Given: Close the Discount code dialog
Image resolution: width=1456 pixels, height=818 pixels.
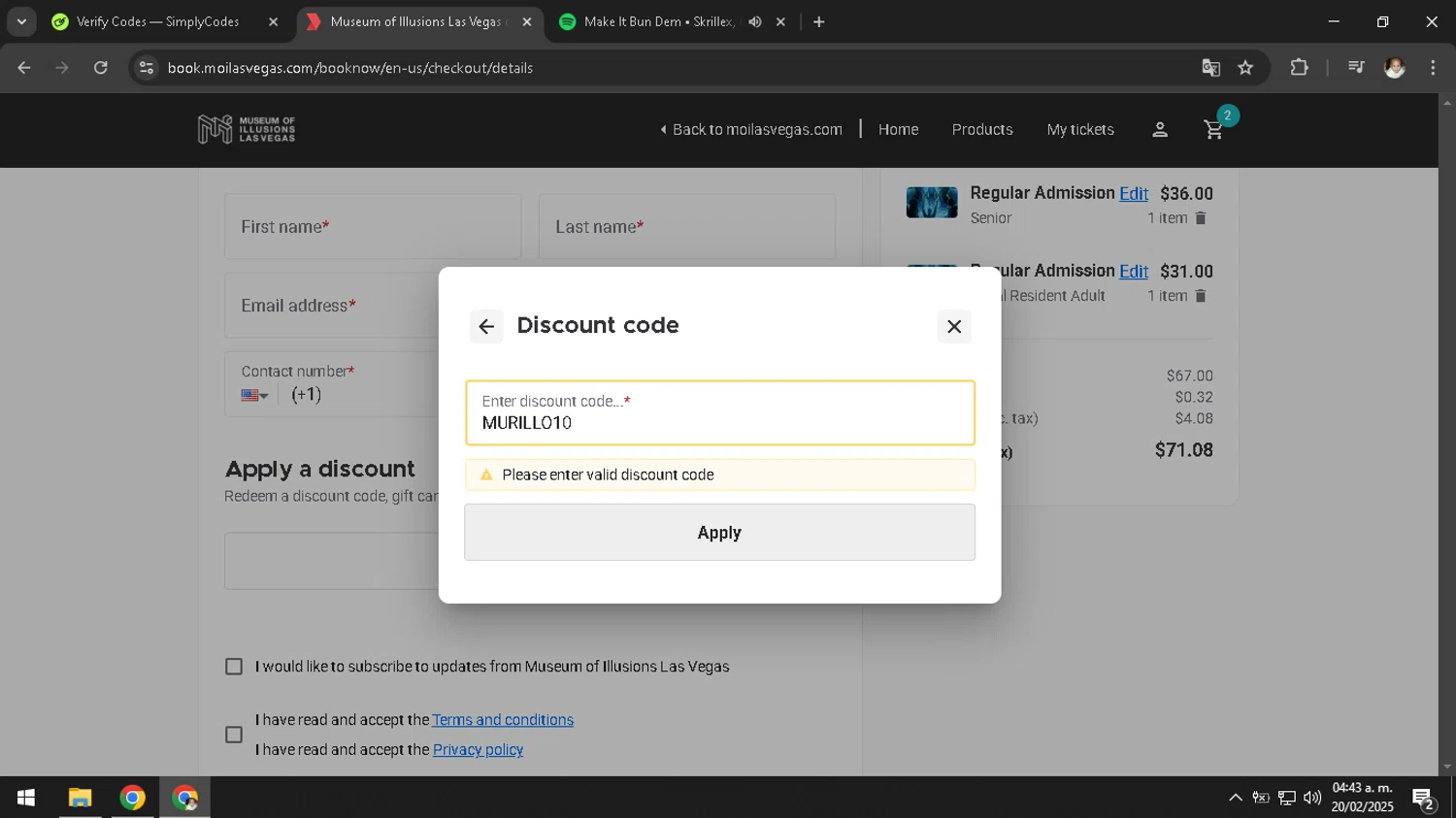Looking at the screenshot, I should 954,326.
